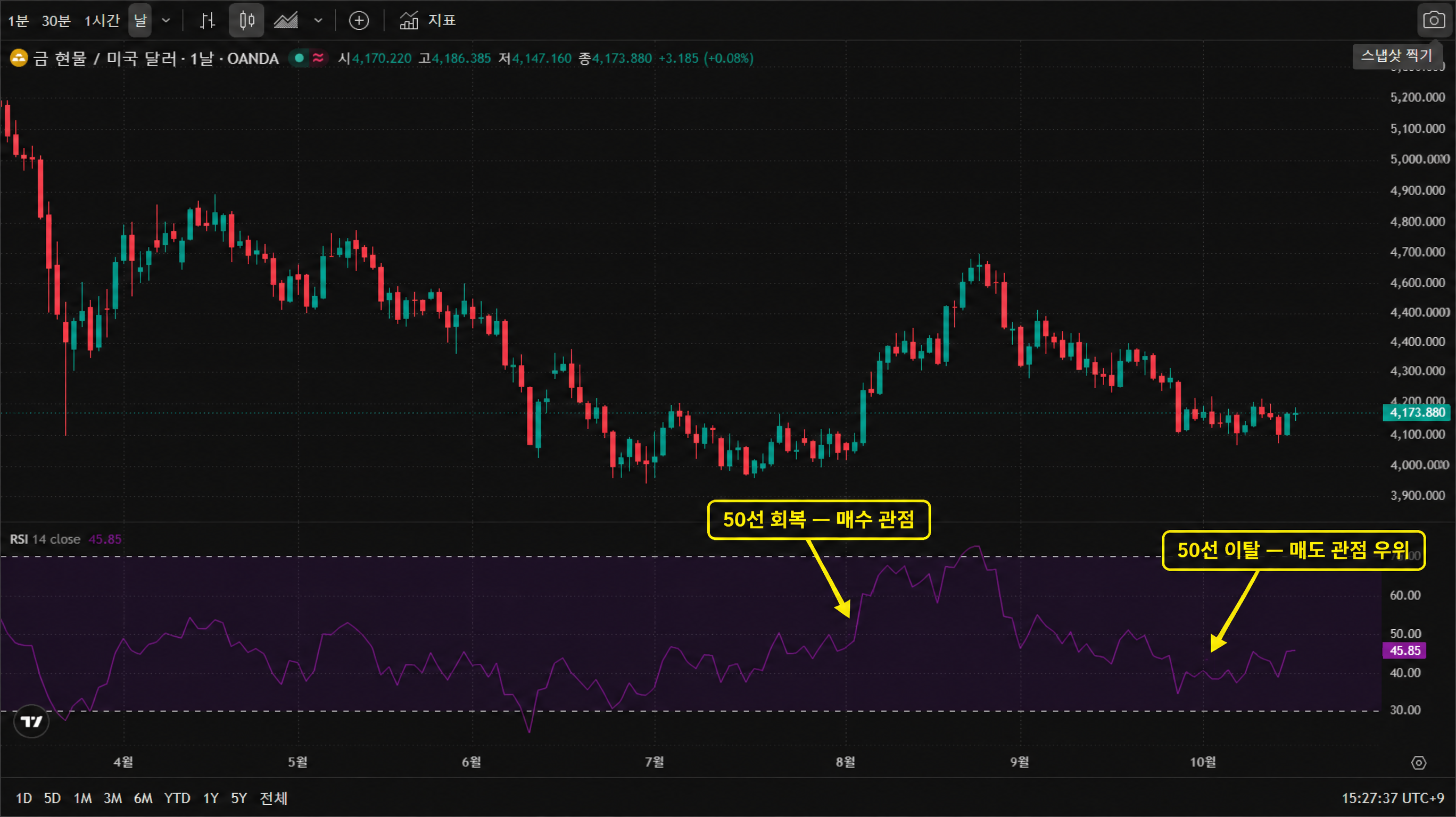The image size is (1456, 817).
Task: Select the 1분 timeframe
Action: click(18, 21)
